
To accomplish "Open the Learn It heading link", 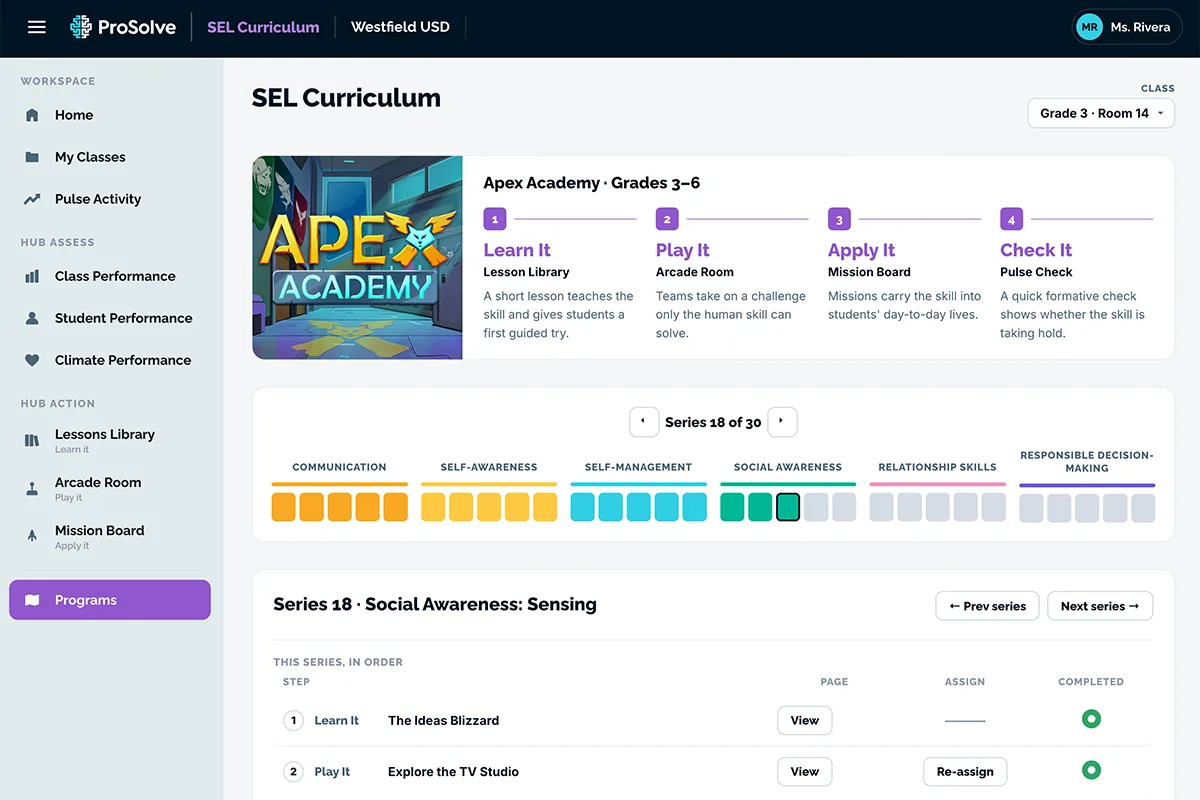I will click(517, 250).
